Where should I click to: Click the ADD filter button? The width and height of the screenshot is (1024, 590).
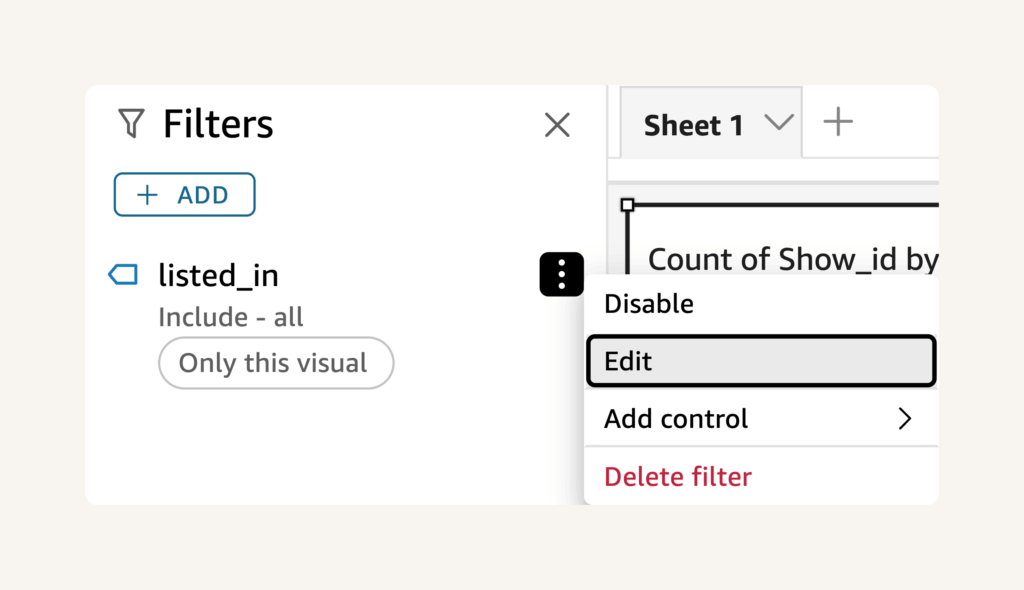(184, 195)
